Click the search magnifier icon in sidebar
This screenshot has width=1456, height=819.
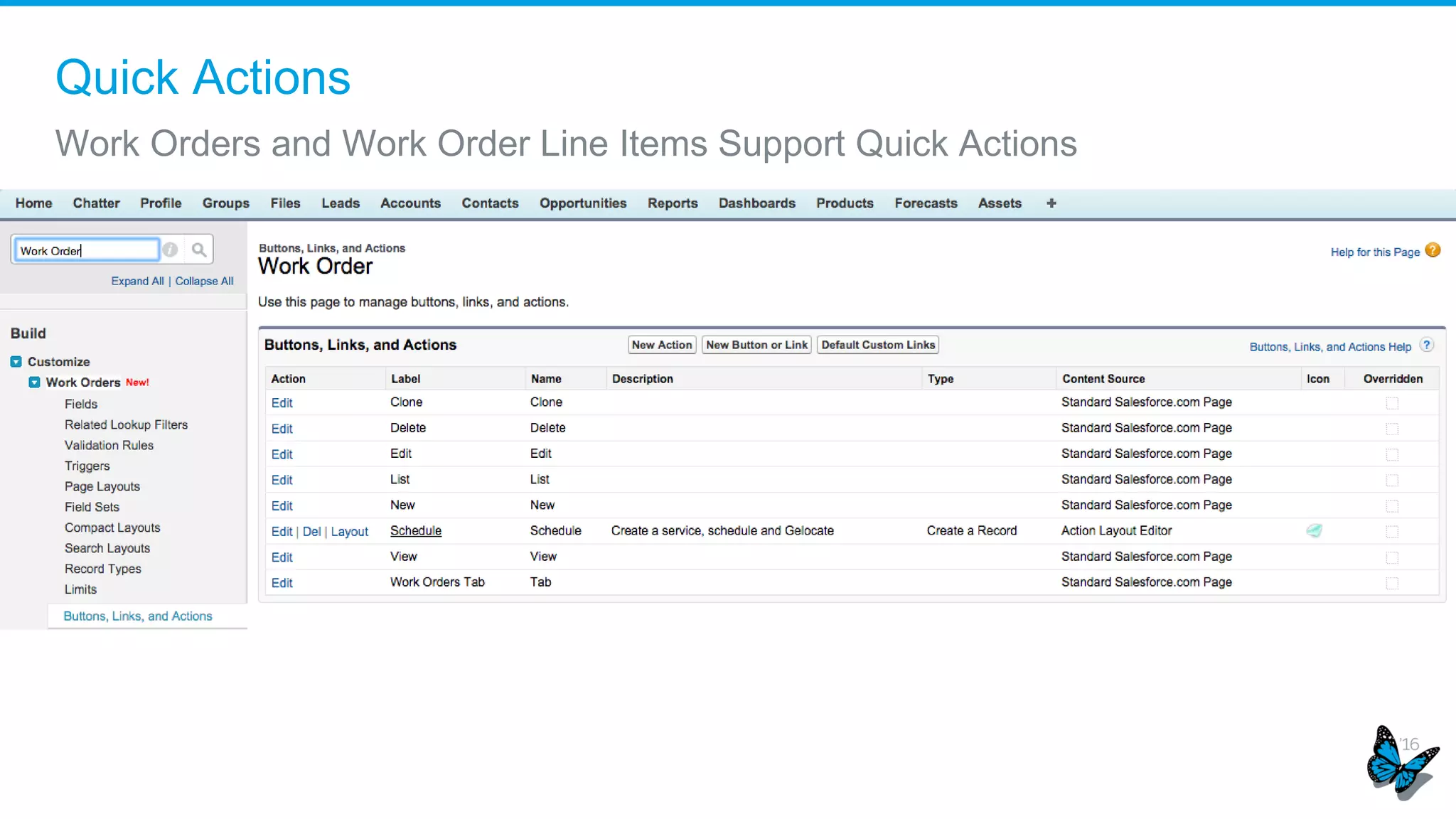(x=199, y=250)
